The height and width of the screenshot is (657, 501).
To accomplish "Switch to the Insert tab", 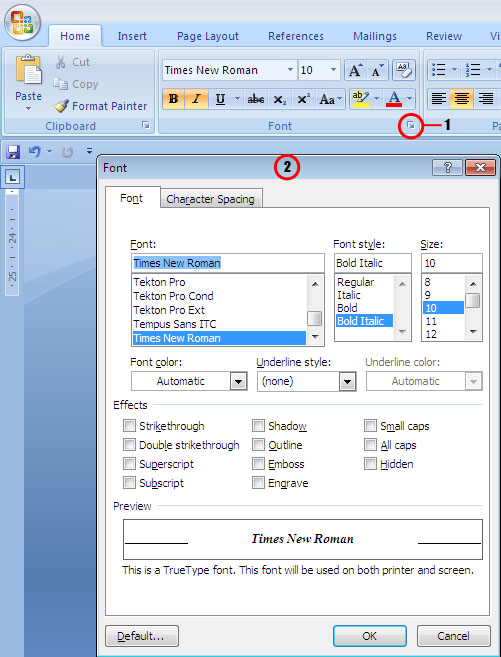I will pos(132,36).
